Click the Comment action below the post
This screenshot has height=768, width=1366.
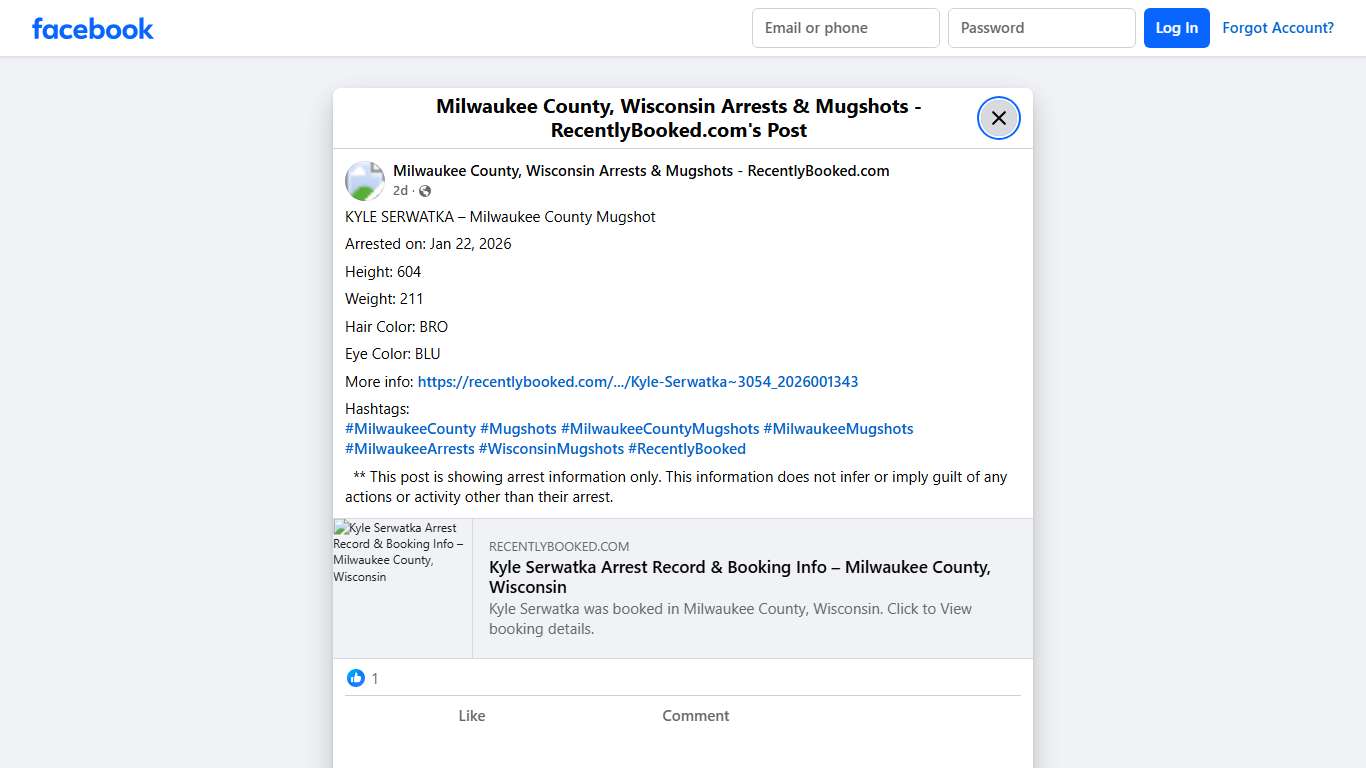tap(695, 715)
